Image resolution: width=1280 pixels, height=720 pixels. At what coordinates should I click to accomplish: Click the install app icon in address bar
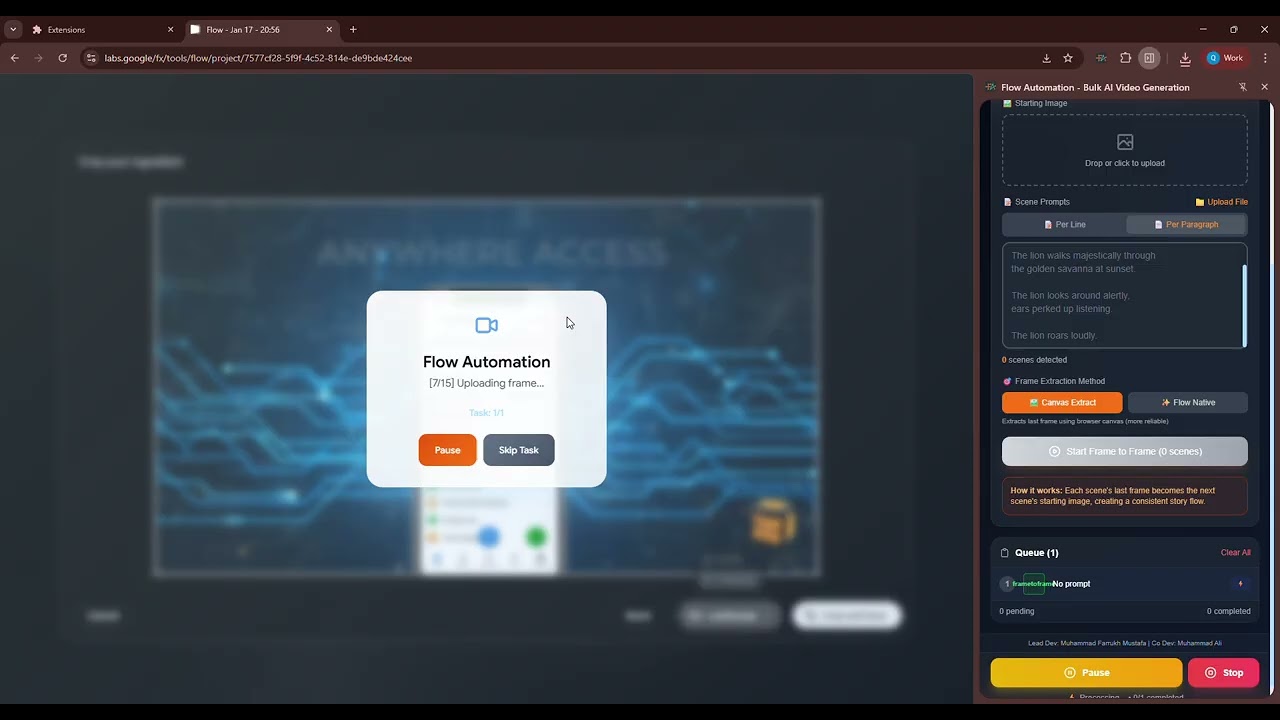(1046, 58)
